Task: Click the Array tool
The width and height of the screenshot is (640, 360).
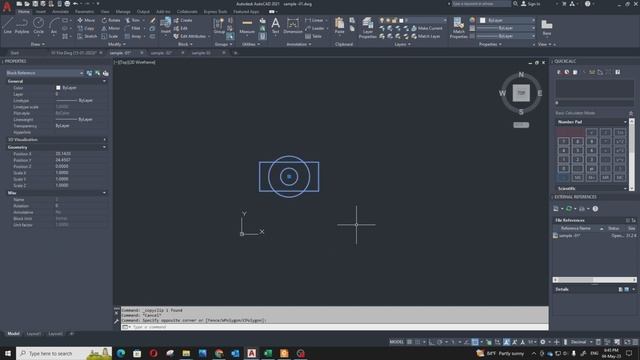Action: (x=133, y=36)
